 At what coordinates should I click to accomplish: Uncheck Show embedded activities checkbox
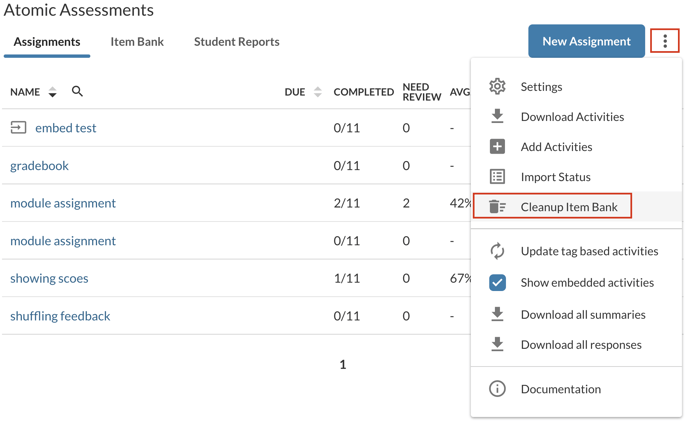coord(497,283)
